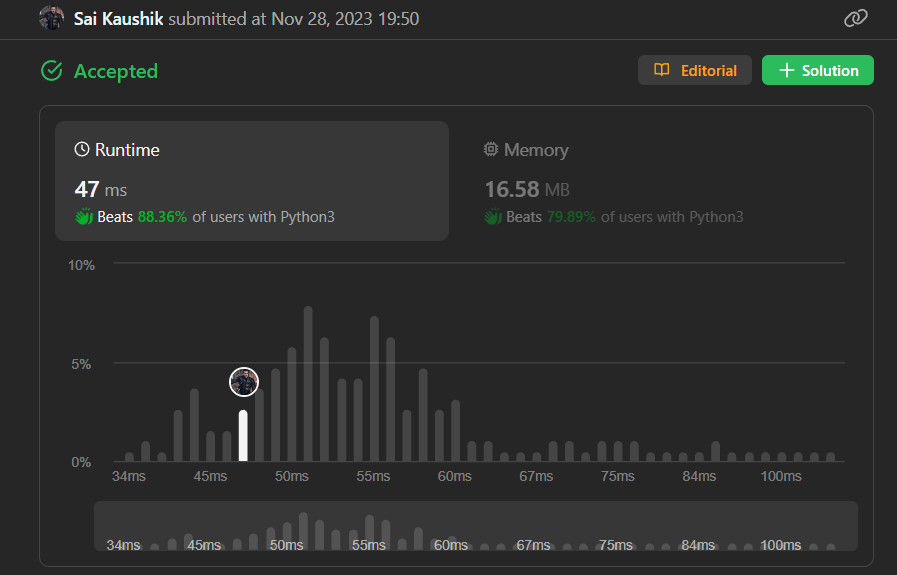Click avatar marker above the highlighted bar
The height and width of the screenshot is (575, 897).
point(244,382)
